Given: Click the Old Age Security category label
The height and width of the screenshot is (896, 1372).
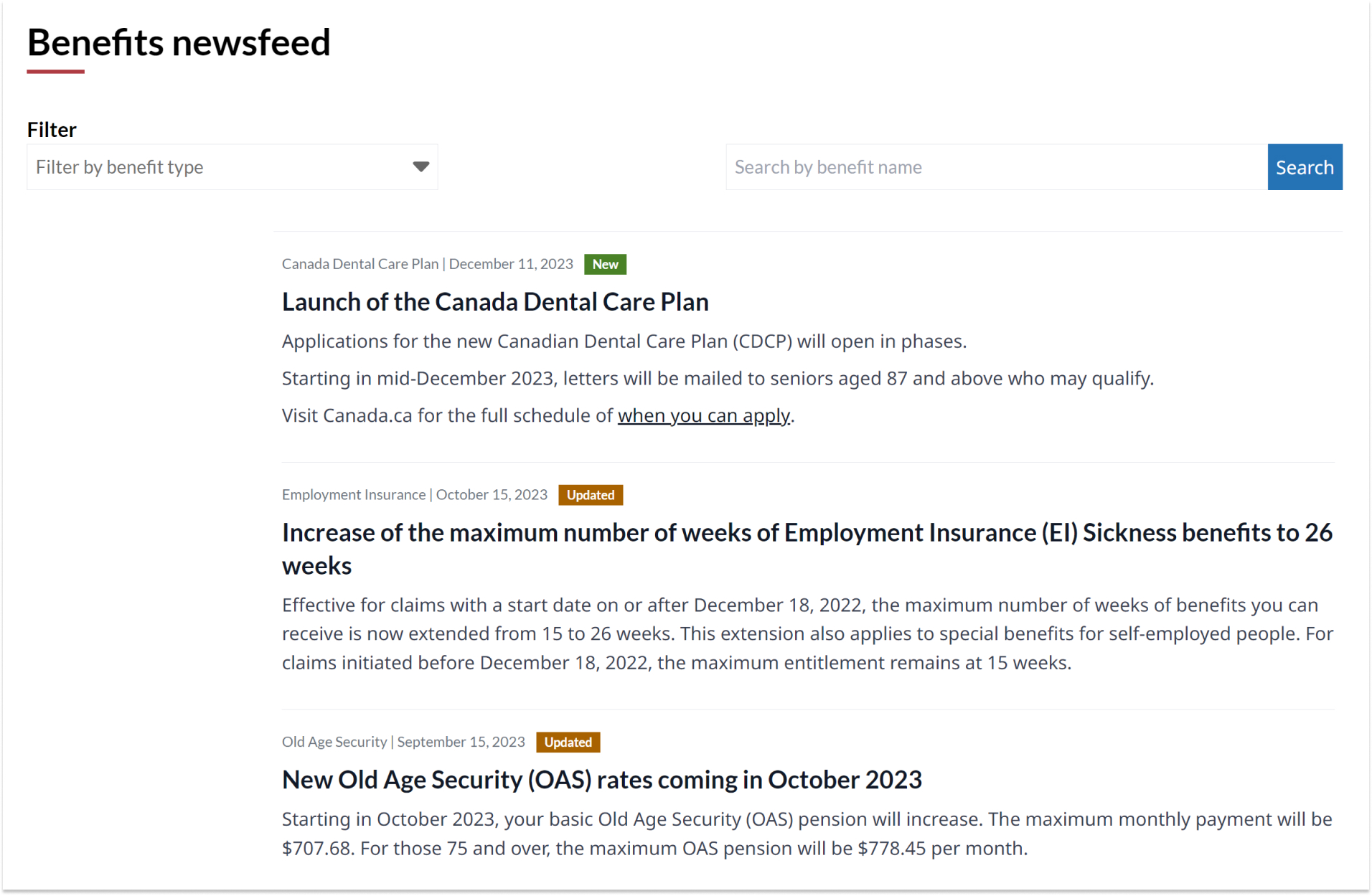Looking at the screenshot, I should (x=334, y=742).
